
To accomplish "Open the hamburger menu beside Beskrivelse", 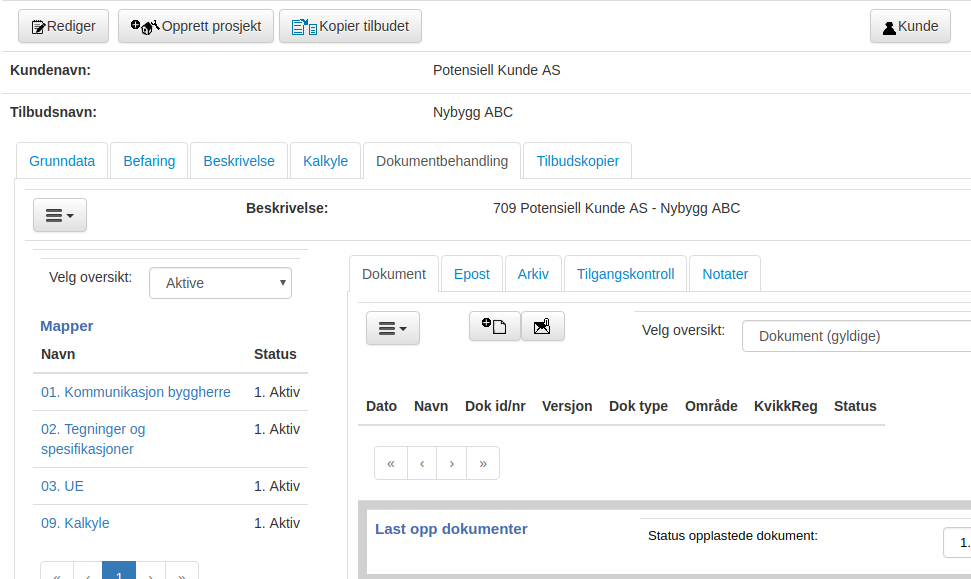I will (59, 215).
